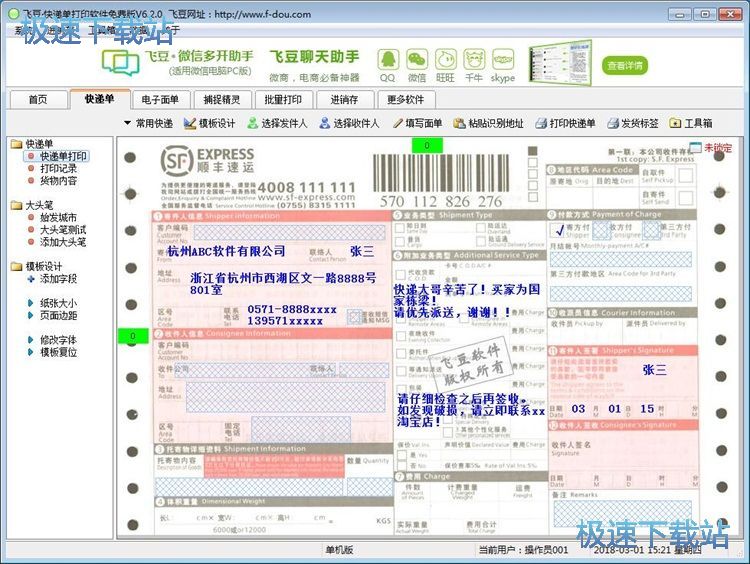This screenshot has width=750, height=564.
Task: Open 打印记录 in the sidebar
Action: pos(53,168)
